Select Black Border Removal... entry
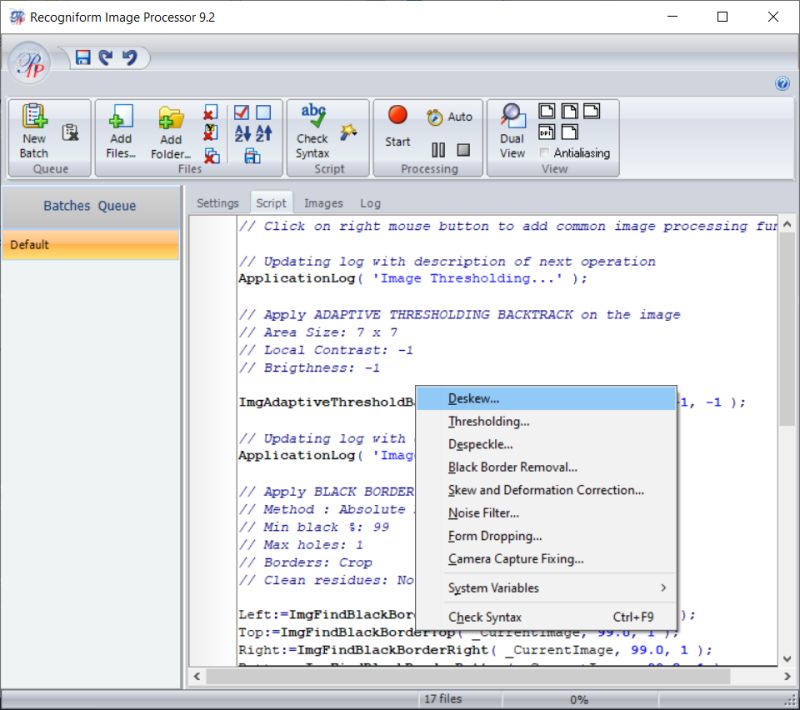The height and width of the screenshot is (710, 800). (546, 467)
